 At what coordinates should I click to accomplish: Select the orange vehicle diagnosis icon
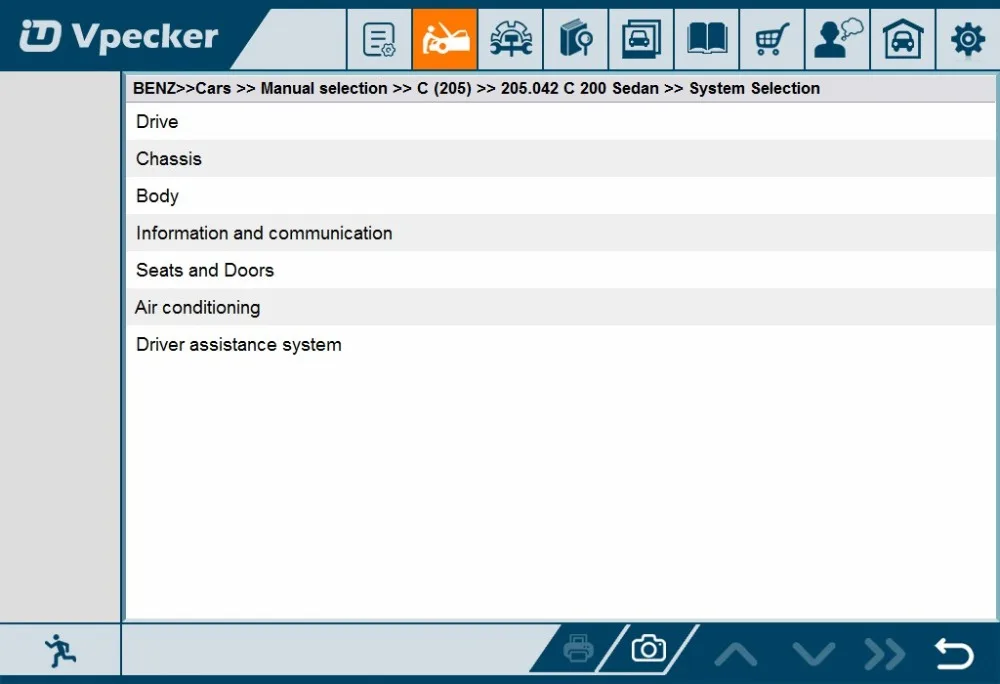tap(445, 40)
